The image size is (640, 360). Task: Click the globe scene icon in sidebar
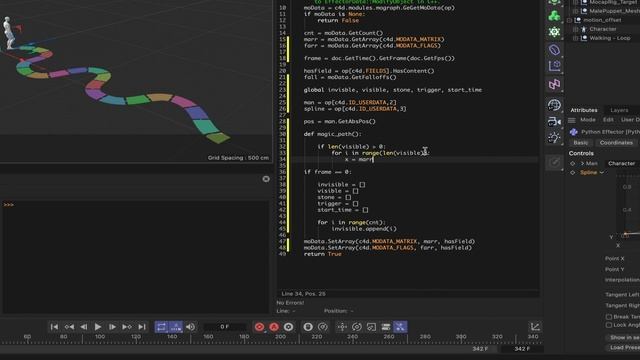[554, 105]
